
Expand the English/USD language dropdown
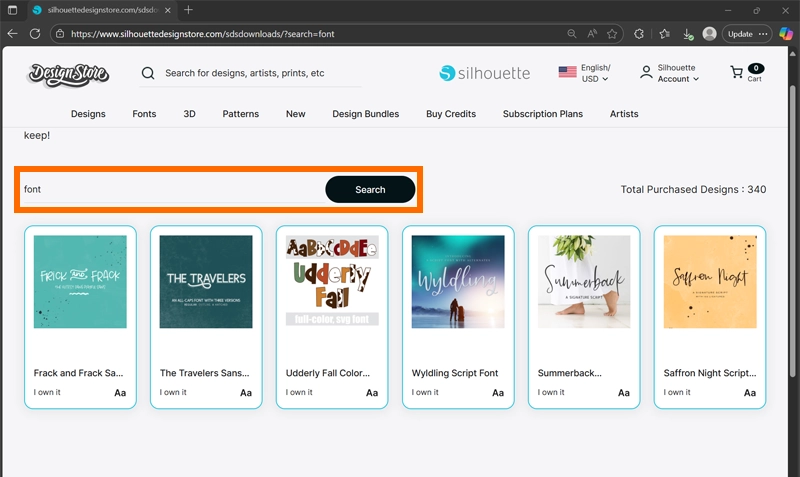(585, 73)
